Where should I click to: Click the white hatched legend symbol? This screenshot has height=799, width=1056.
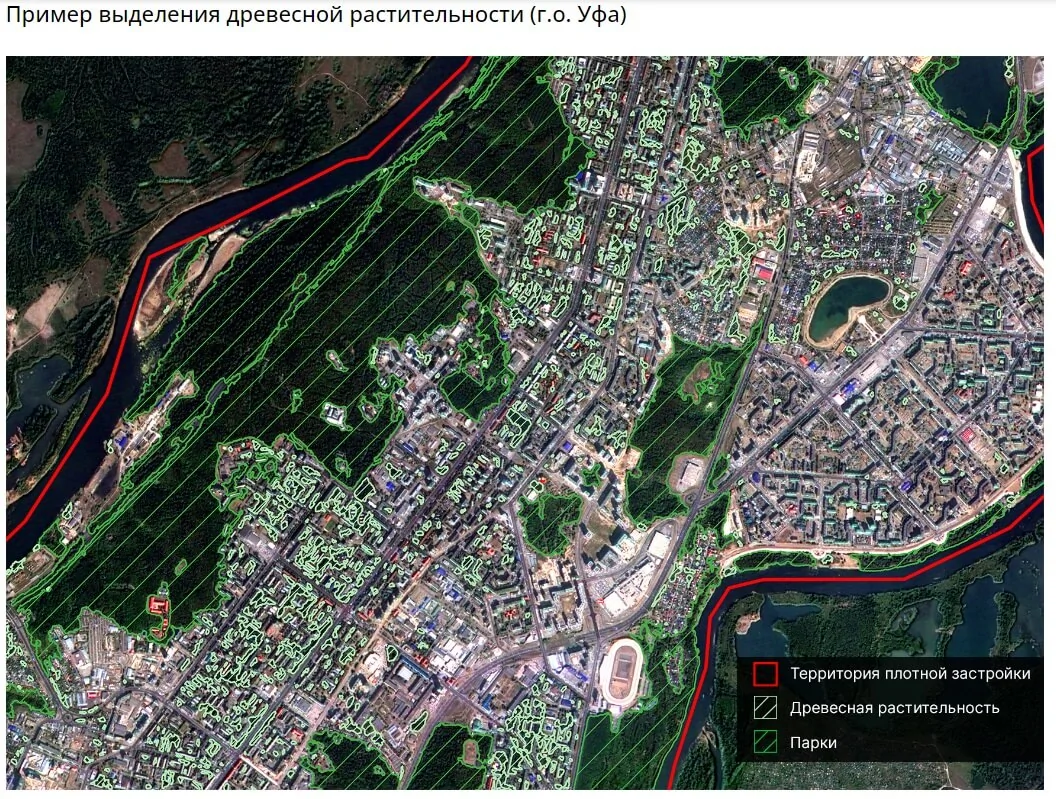point(765,708)
